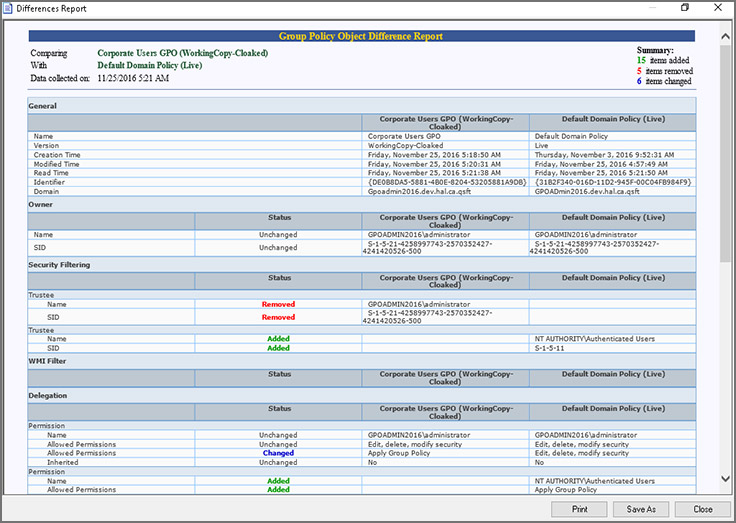This screenshot has height=523, width=736.
Task: Click the Owner section header
Action: click(x=40, y=205)
